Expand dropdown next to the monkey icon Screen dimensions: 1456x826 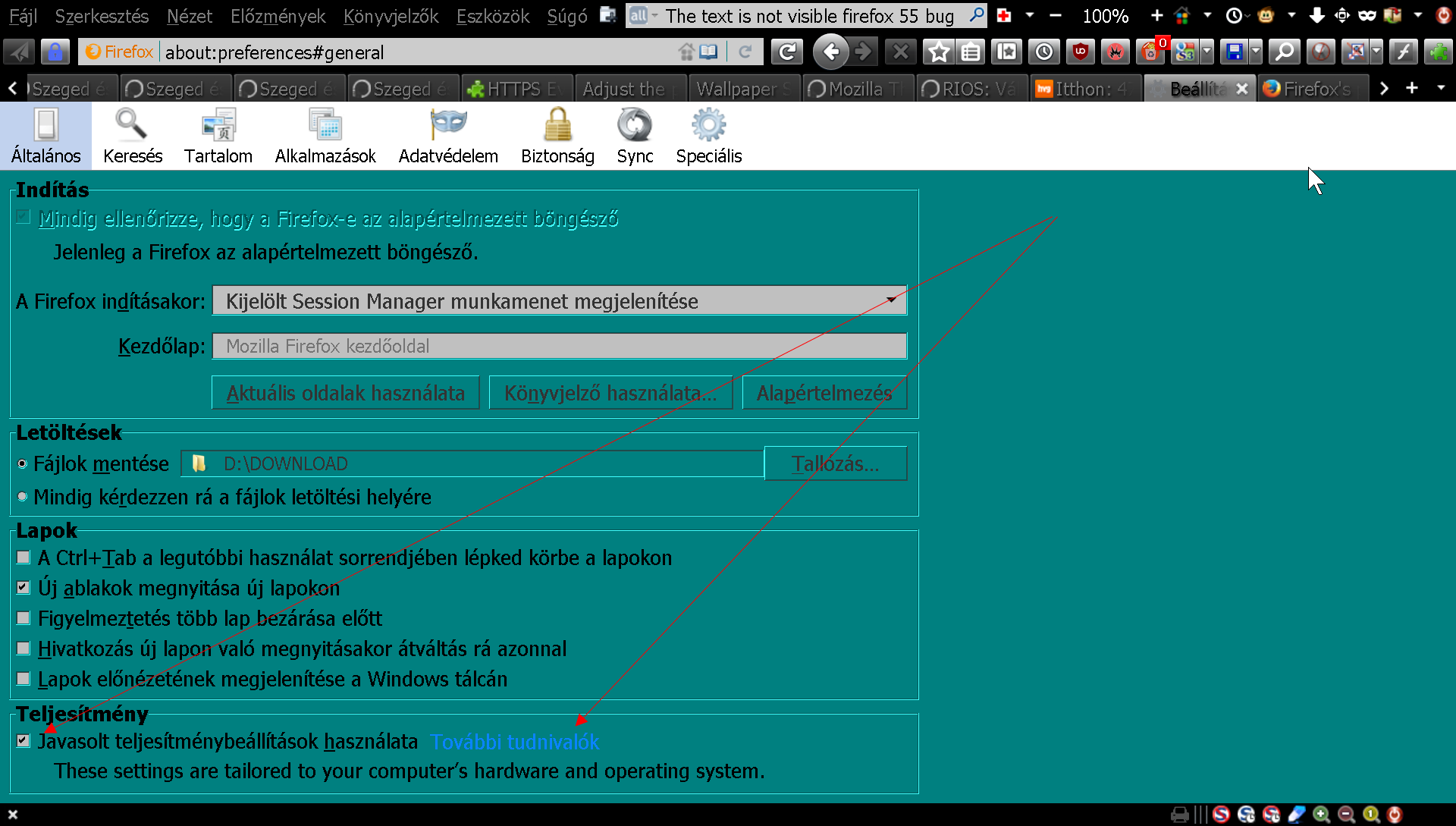pos(1291,15)
